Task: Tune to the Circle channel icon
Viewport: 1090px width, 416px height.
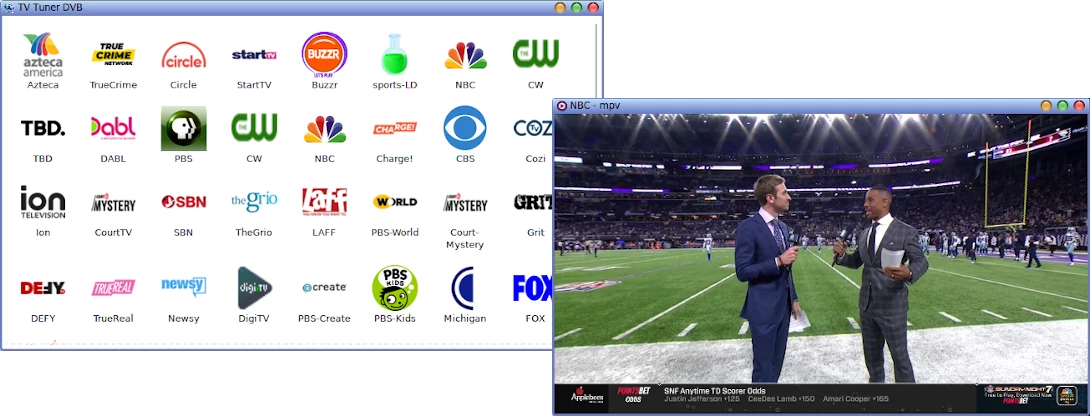Action: coord(184,54)
